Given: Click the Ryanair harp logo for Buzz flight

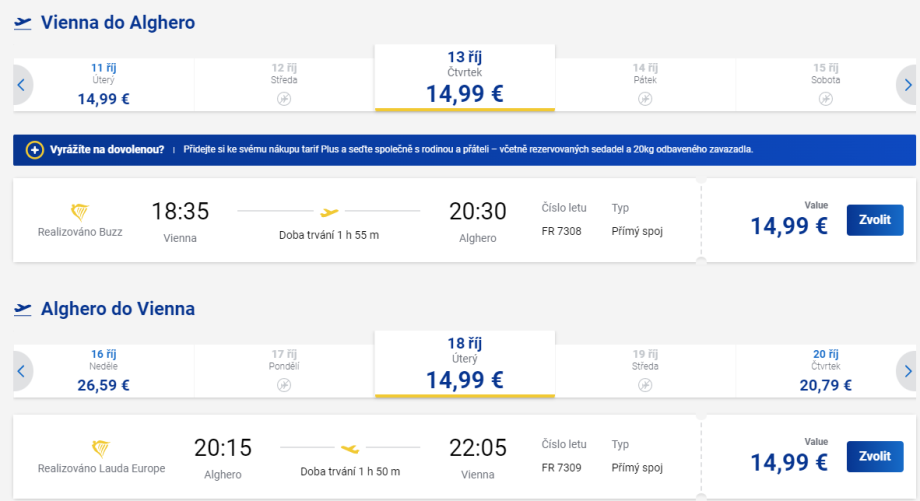Looking at the screenshot, I should [80, 212].
